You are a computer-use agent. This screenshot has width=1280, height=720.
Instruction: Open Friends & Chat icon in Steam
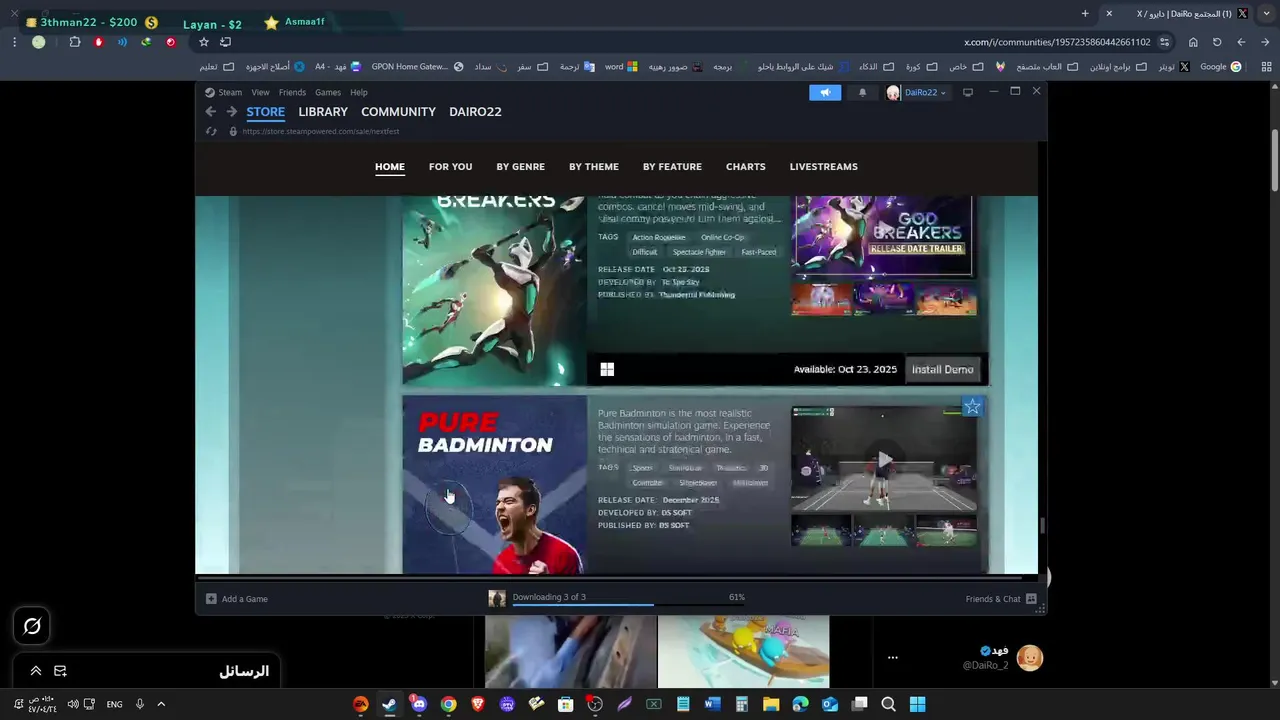(1031, 599)
